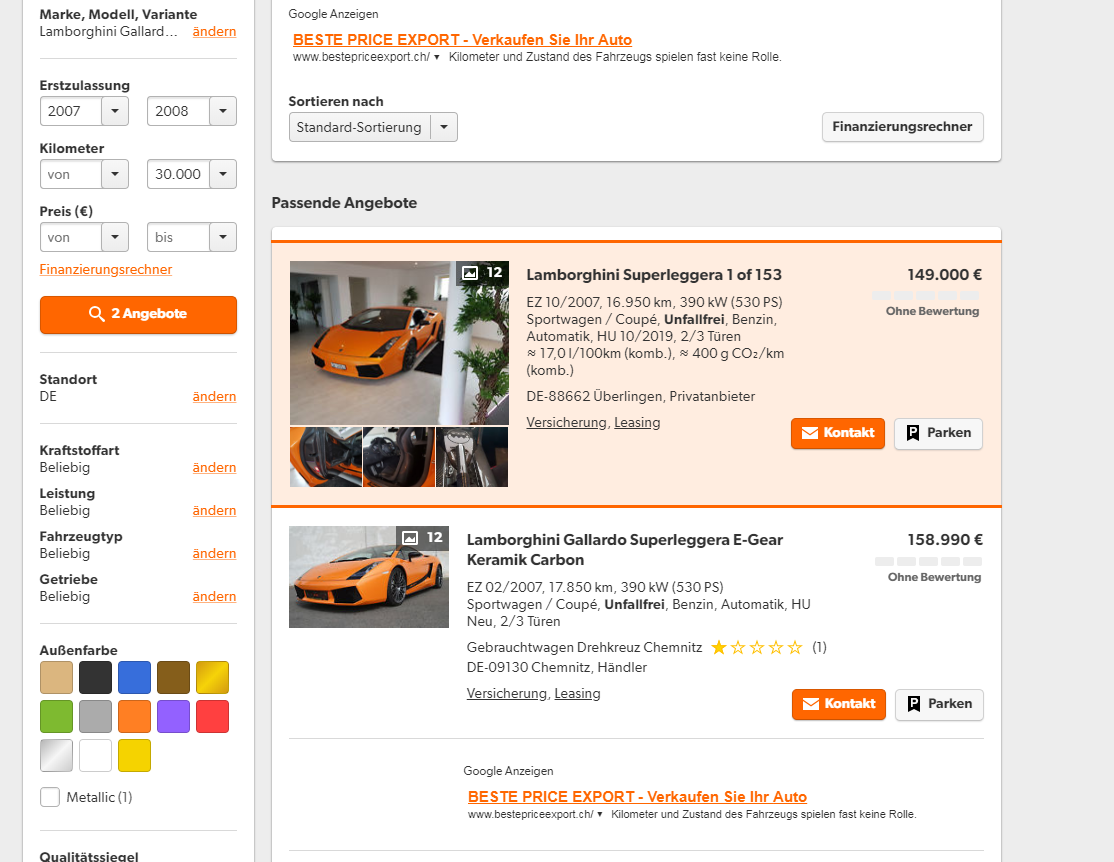Open the Finanzierungsrechner link in the sidebar
Viewport: 1114px width, 862px height.
pos(106,270)
